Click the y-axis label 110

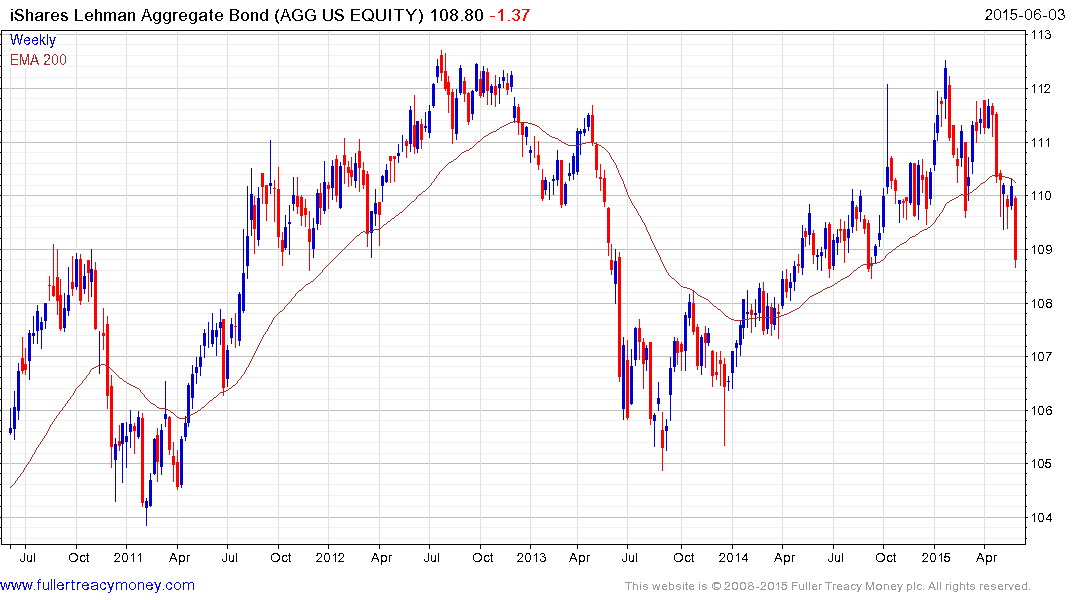coord(1041,195)
